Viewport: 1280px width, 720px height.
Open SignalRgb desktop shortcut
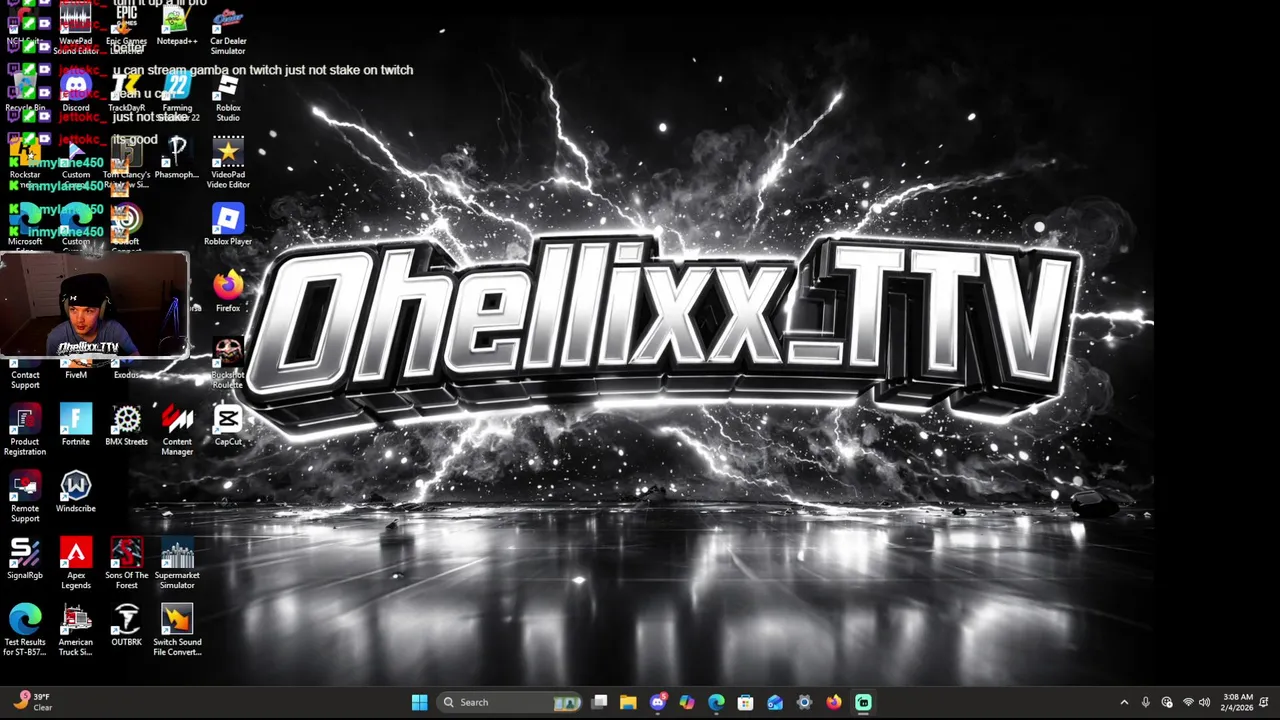[25, 560]
